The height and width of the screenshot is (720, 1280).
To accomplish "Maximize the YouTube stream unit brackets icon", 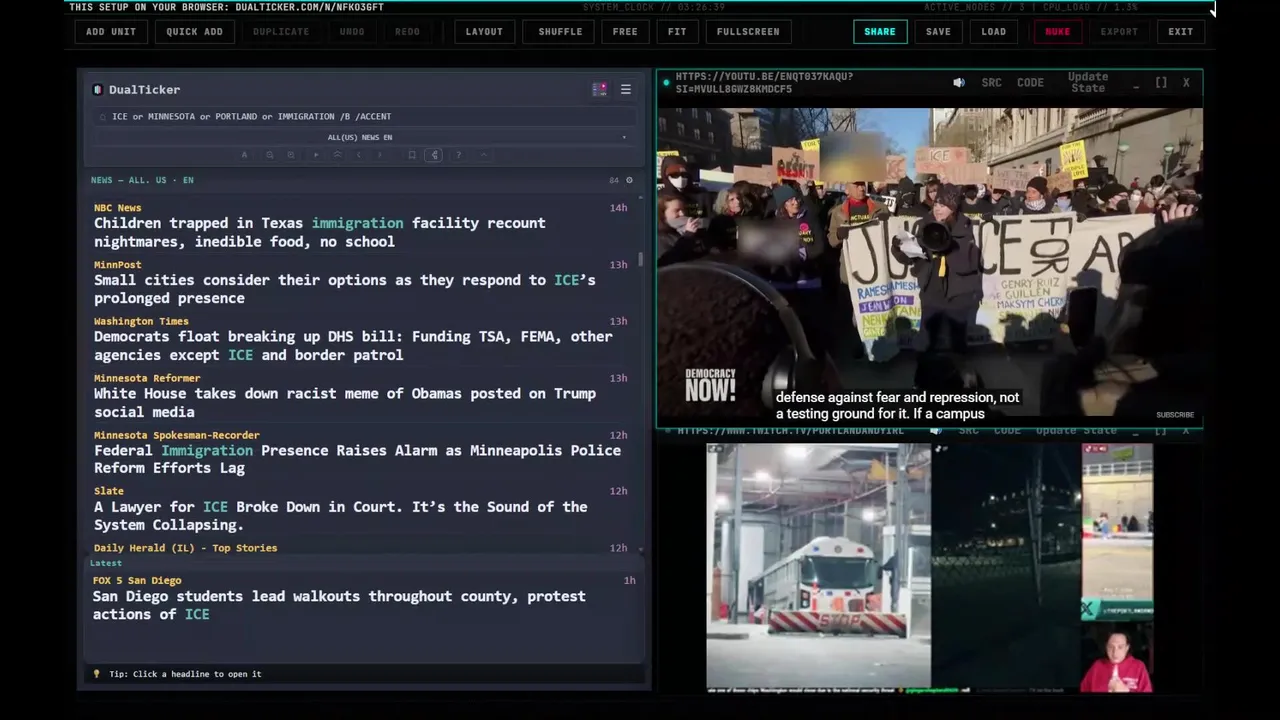I will pyautogui.click(x=1161, y=83).
